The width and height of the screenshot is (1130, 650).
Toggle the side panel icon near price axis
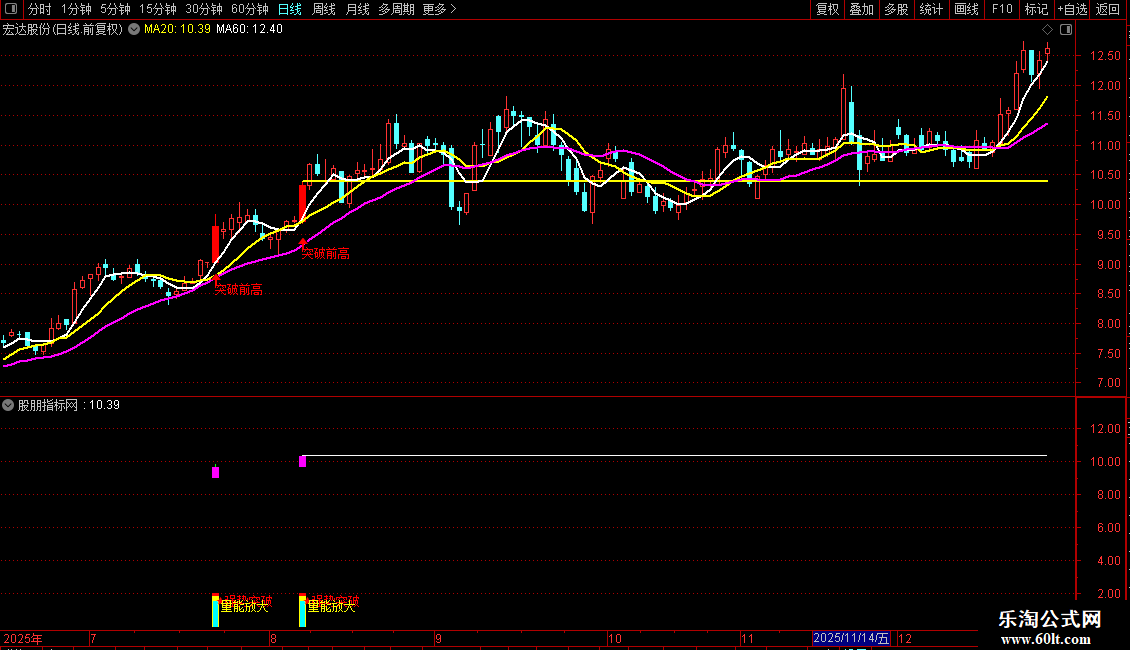pyautogui.click(x=1066, y=30)
